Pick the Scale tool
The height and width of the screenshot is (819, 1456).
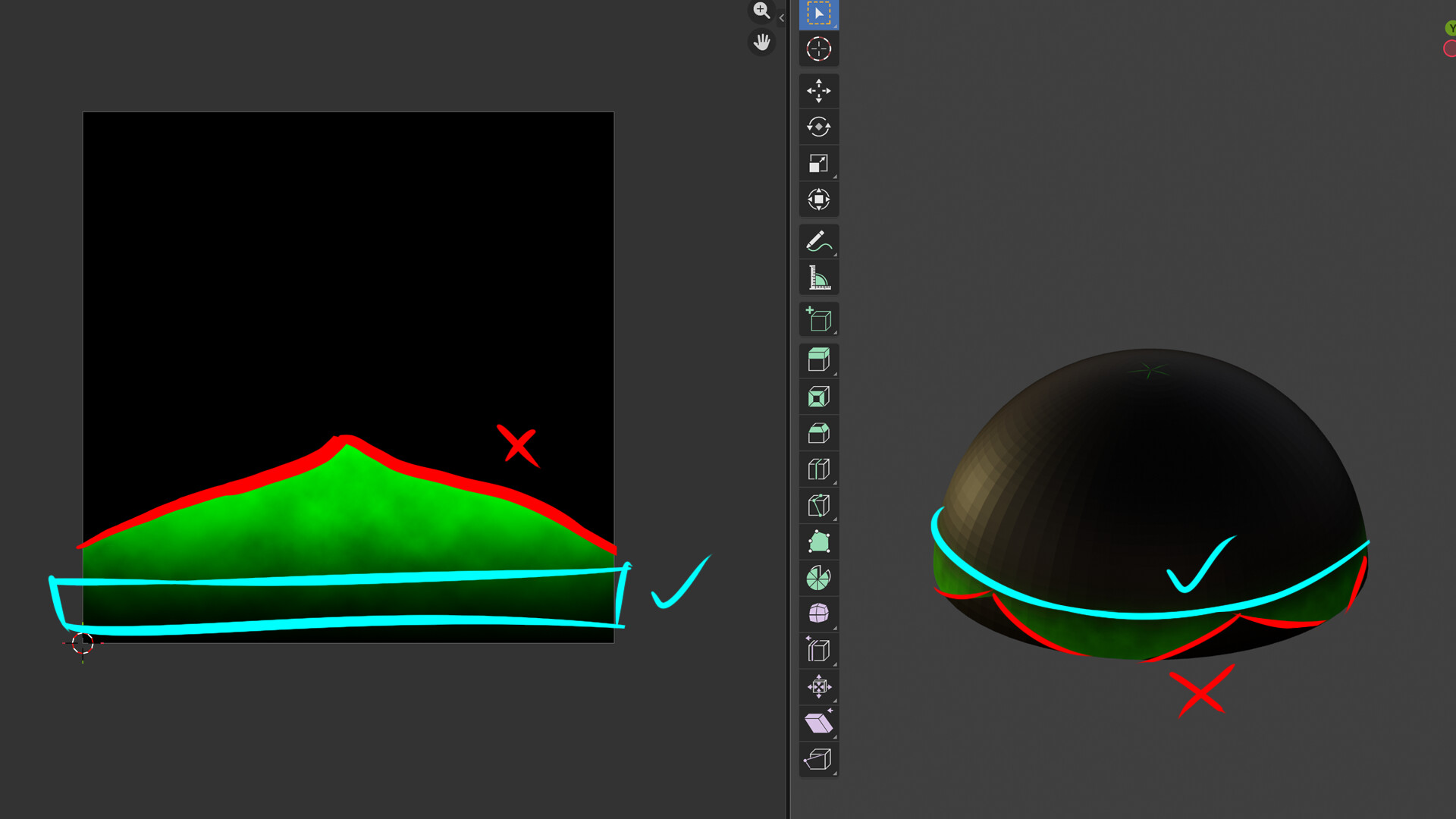coord(818,163)
